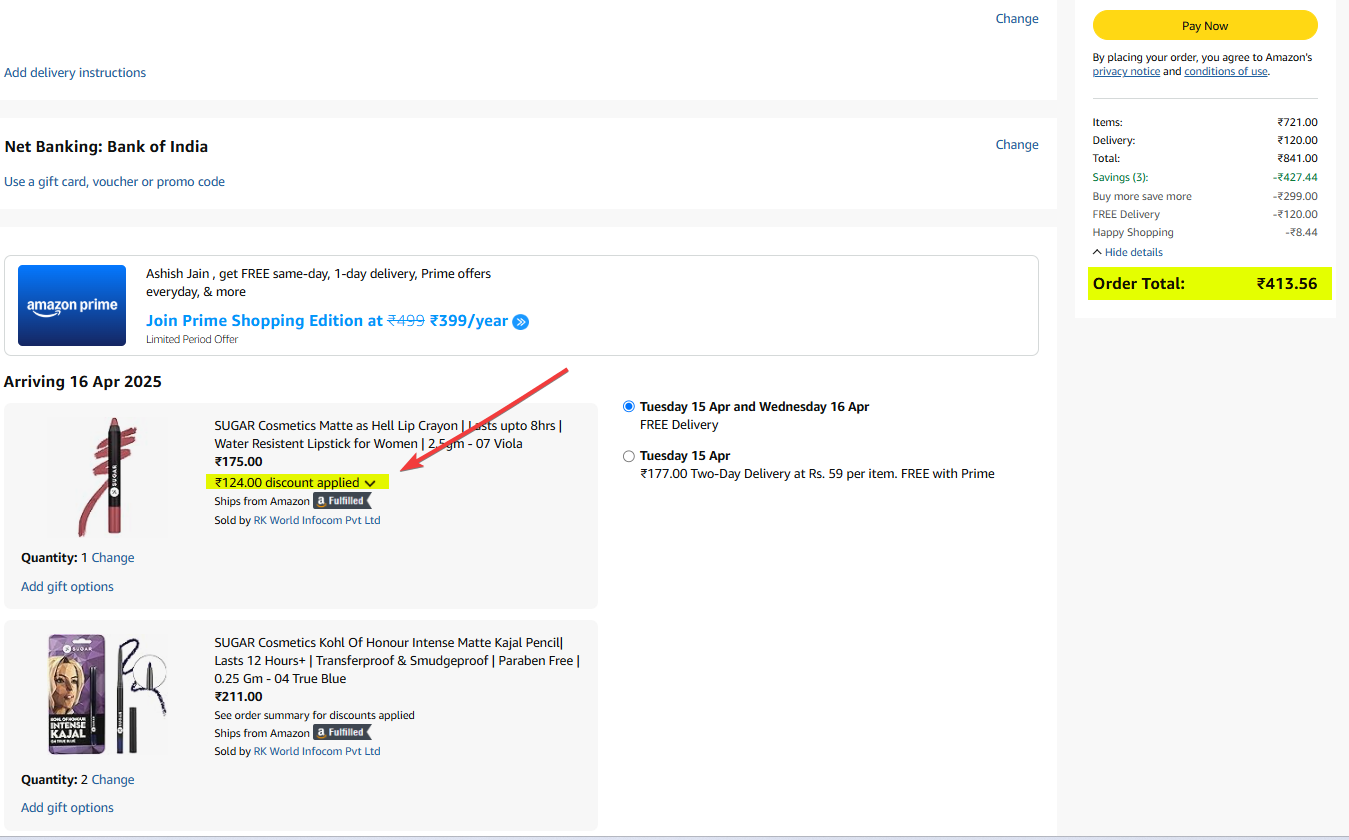
Task: Click the Kajal pencil product thumbnail
Action: 105,695
